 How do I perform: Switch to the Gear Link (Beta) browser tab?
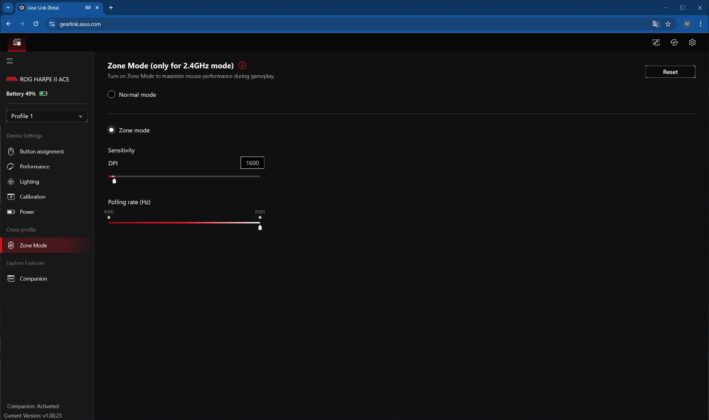[x=58, y=8]
